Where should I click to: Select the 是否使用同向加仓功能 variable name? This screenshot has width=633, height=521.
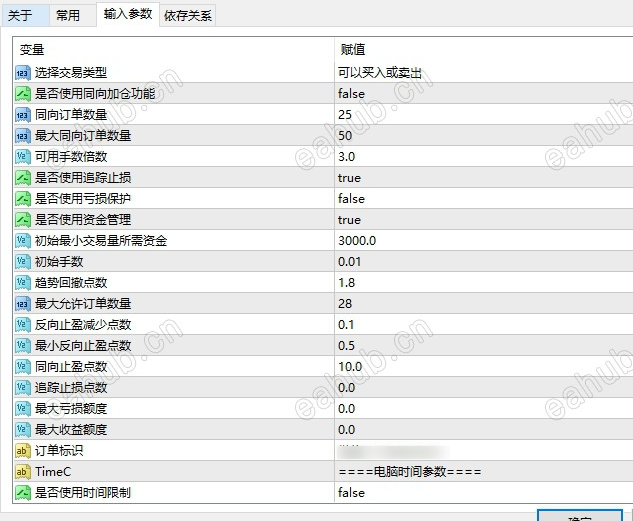[x=95, y=94]
